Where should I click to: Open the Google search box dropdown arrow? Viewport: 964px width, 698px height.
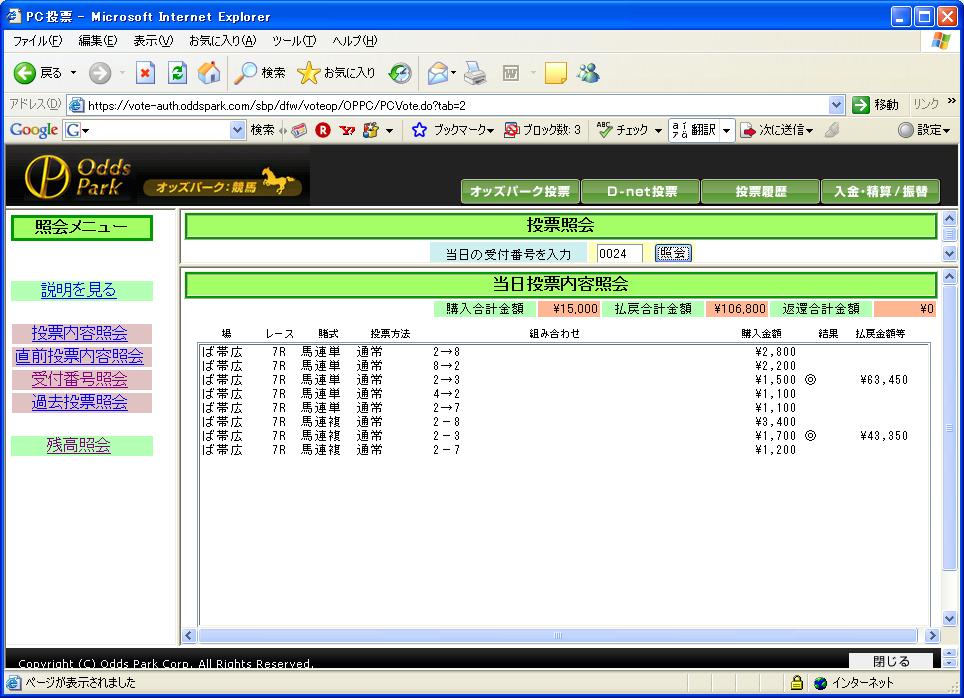pos(237,130)
